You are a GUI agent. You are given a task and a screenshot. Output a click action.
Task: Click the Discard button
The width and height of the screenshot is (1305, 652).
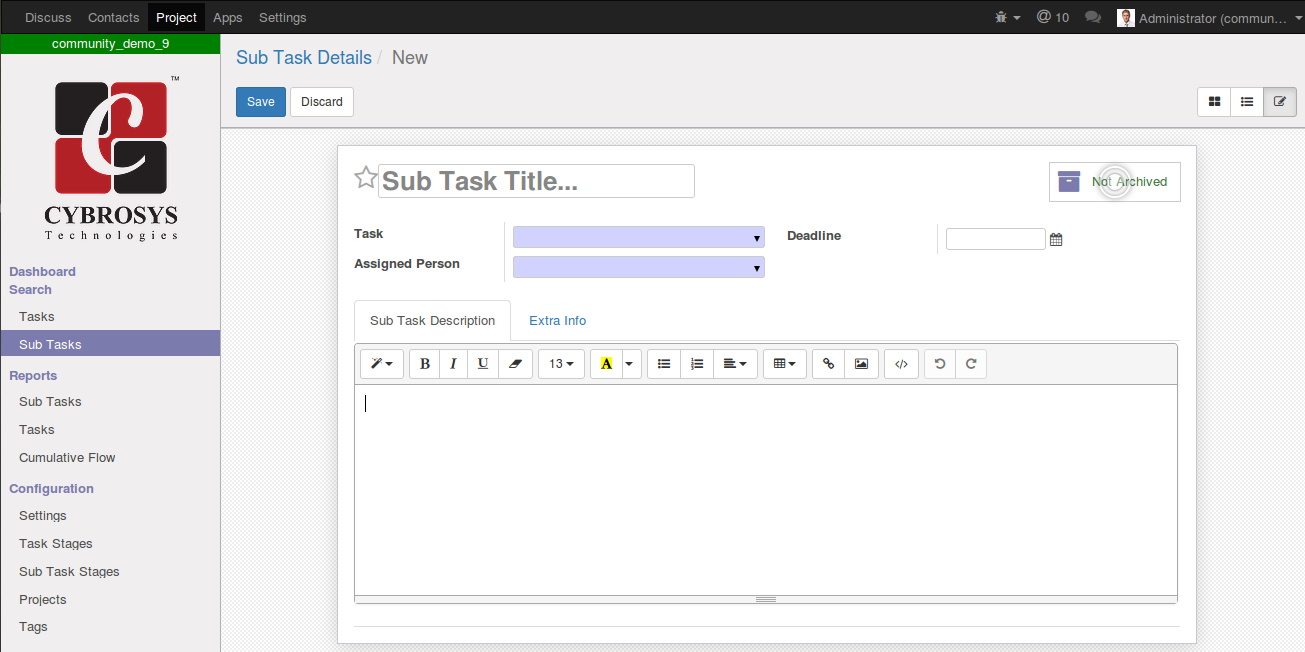pos(322,102)
